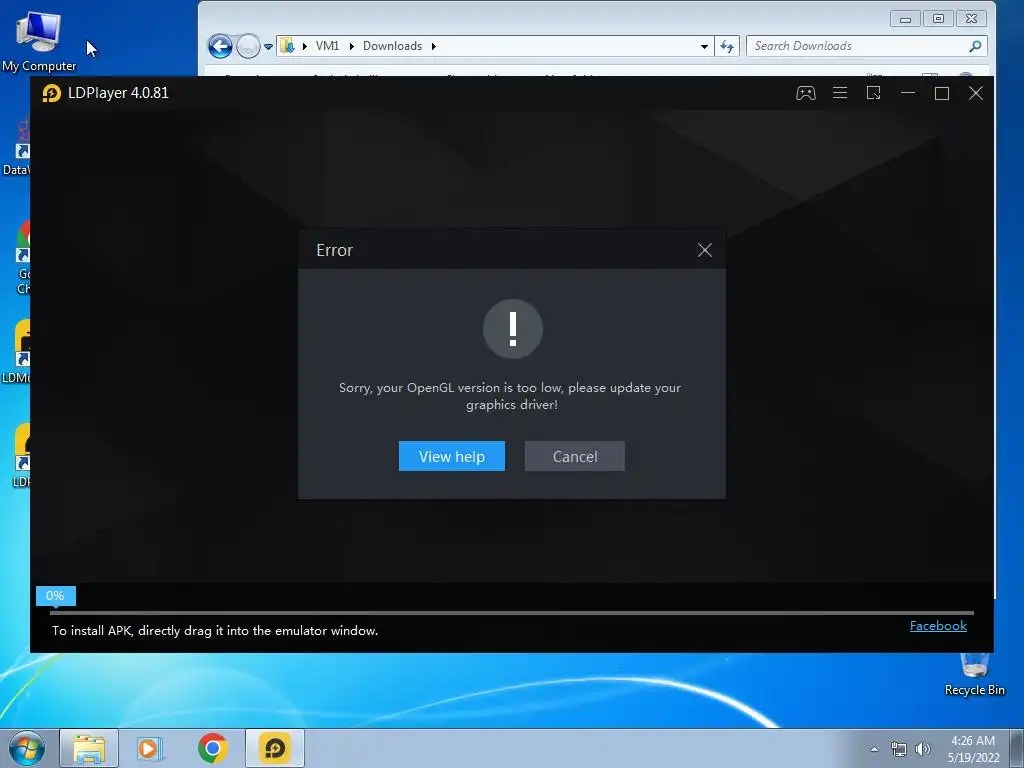Open Google Chrome from taskbar

(212, 748)
